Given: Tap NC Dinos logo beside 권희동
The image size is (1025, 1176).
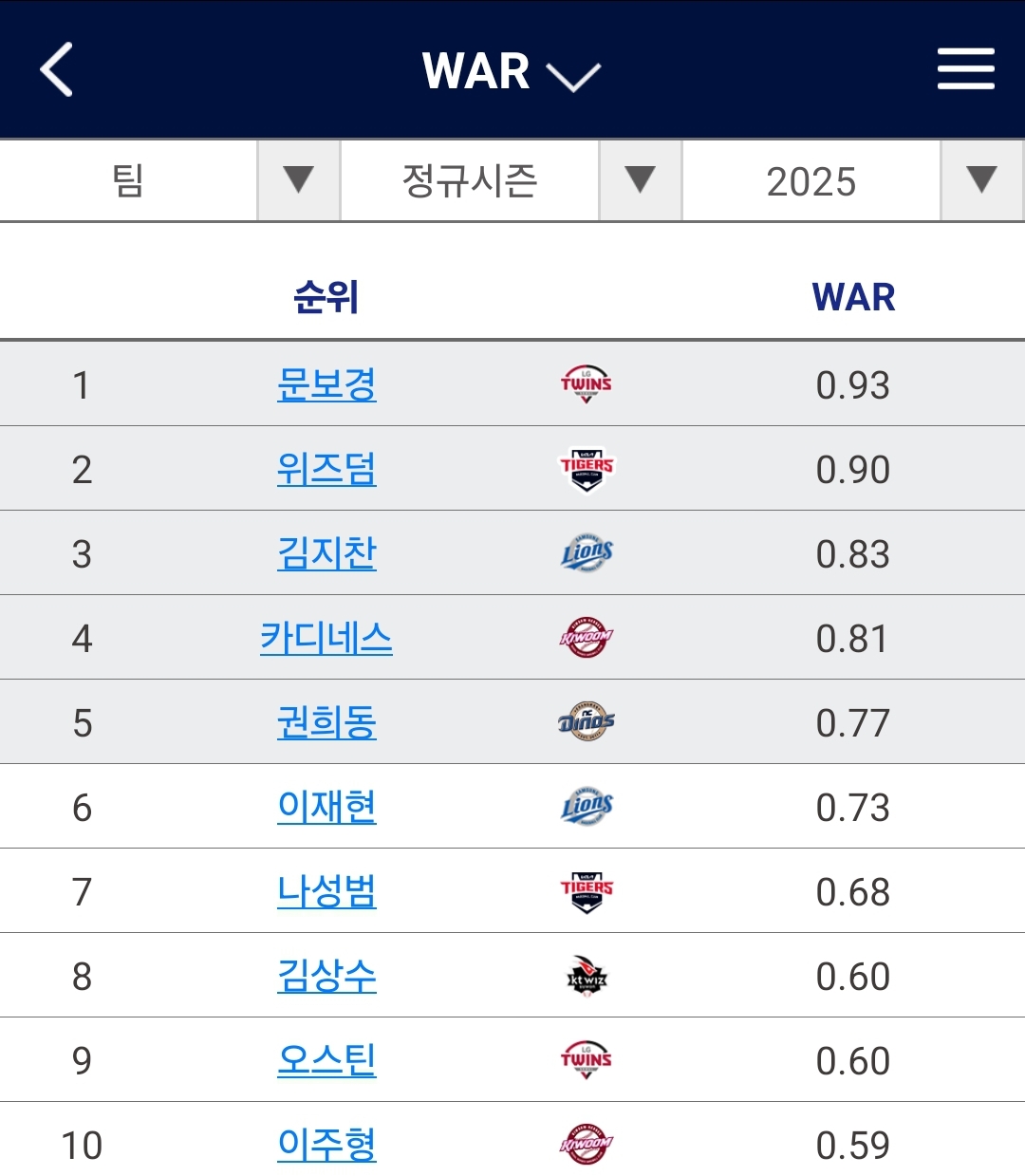Looking at the screenshot, I should (586, 722).
